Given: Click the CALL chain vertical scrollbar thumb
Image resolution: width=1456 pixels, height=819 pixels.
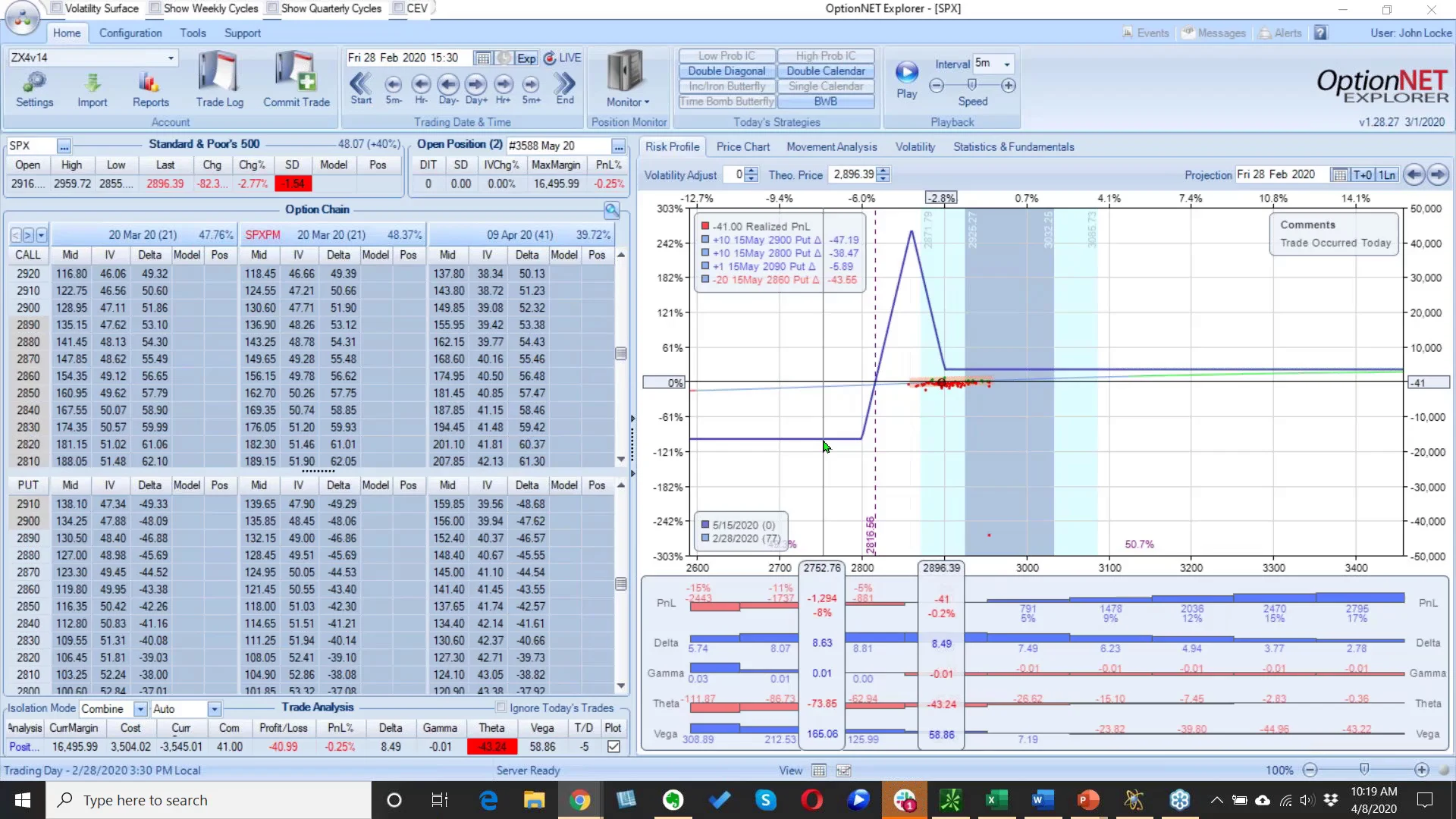Looking at the screenshot, I should point(621,354).
